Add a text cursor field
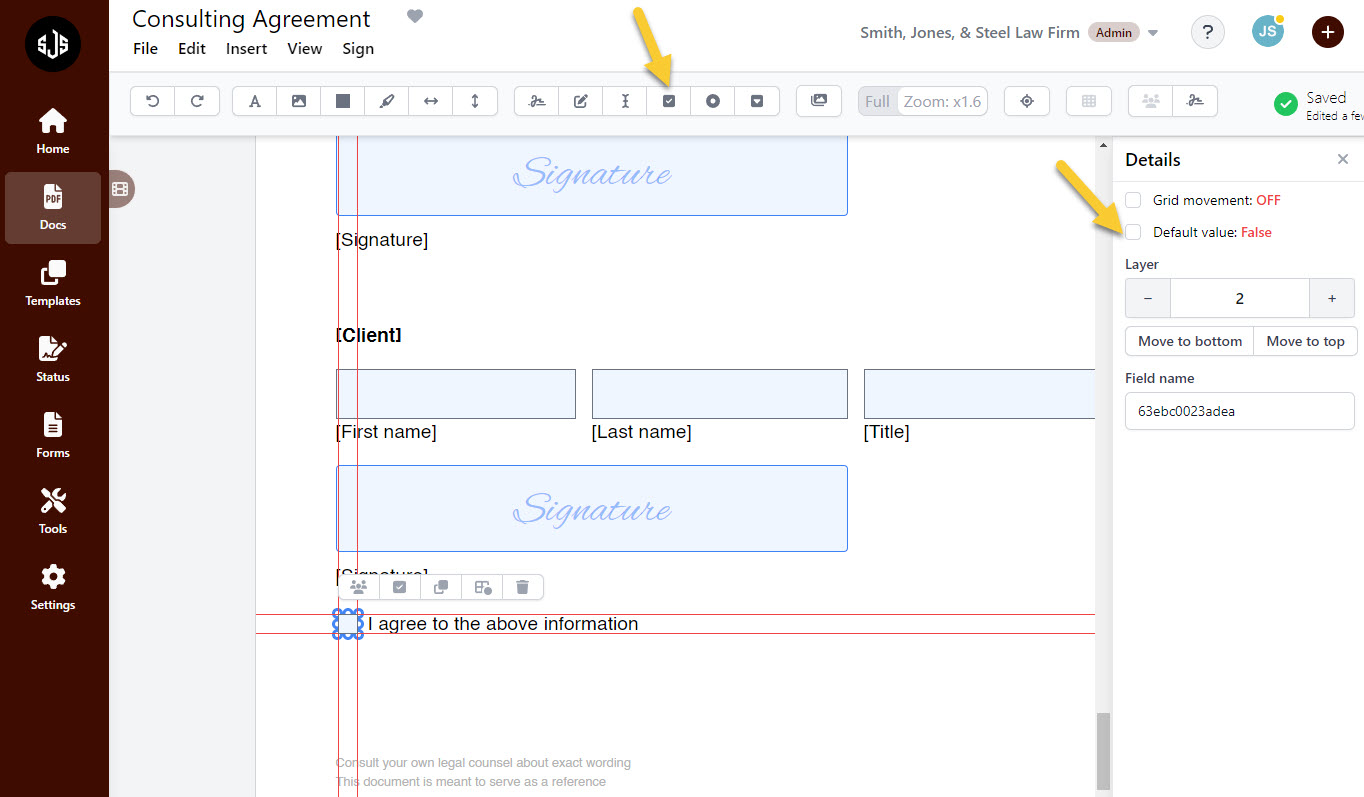This screenshot has width=1364, height=797. coord(625,101)
